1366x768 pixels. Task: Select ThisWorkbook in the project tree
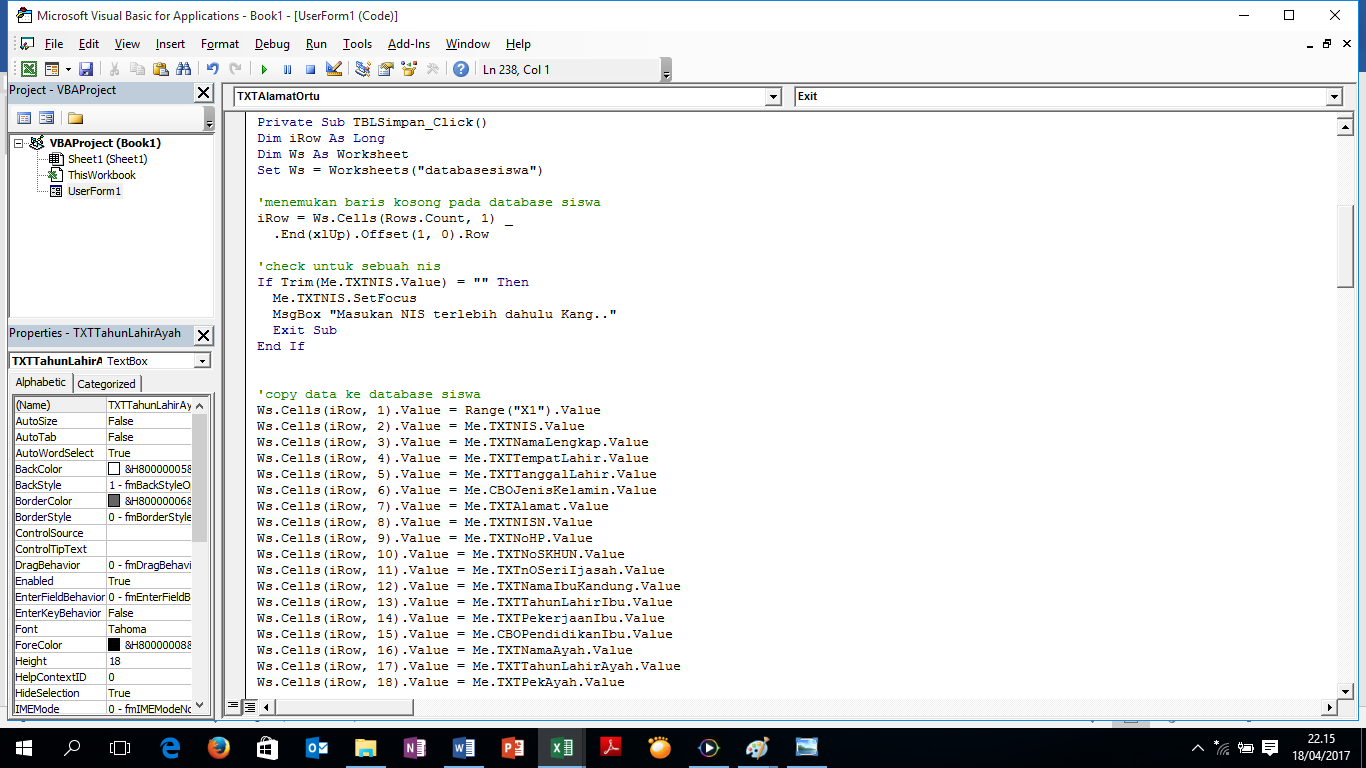[101, 175]
